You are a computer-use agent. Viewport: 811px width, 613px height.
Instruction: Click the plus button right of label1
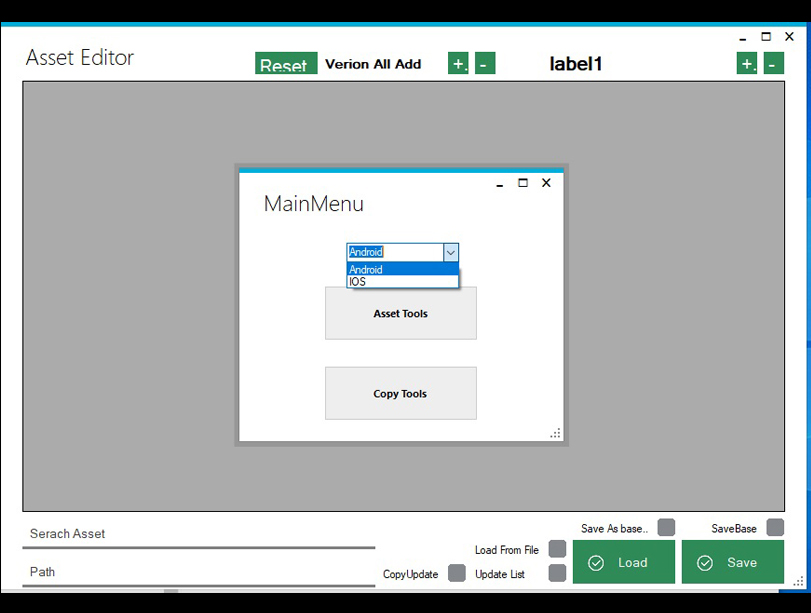[747, 64]
